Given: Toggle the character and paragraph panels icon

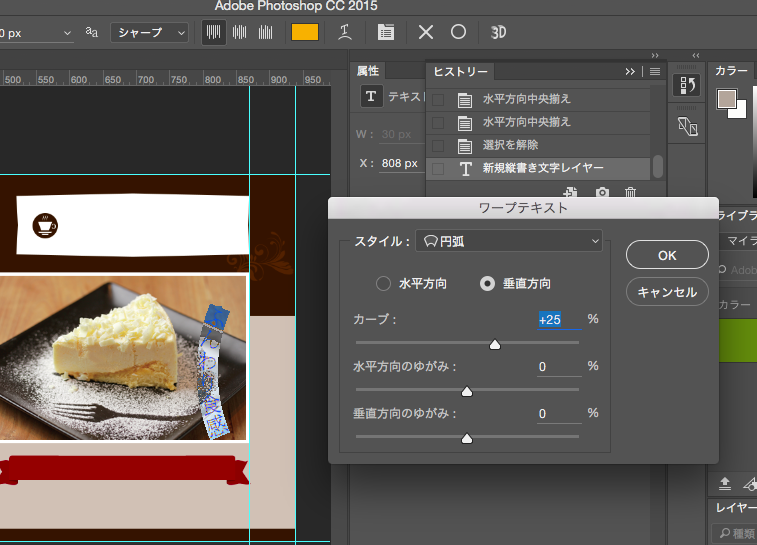Looking at the screenshot, I should (x=386, y=32).
